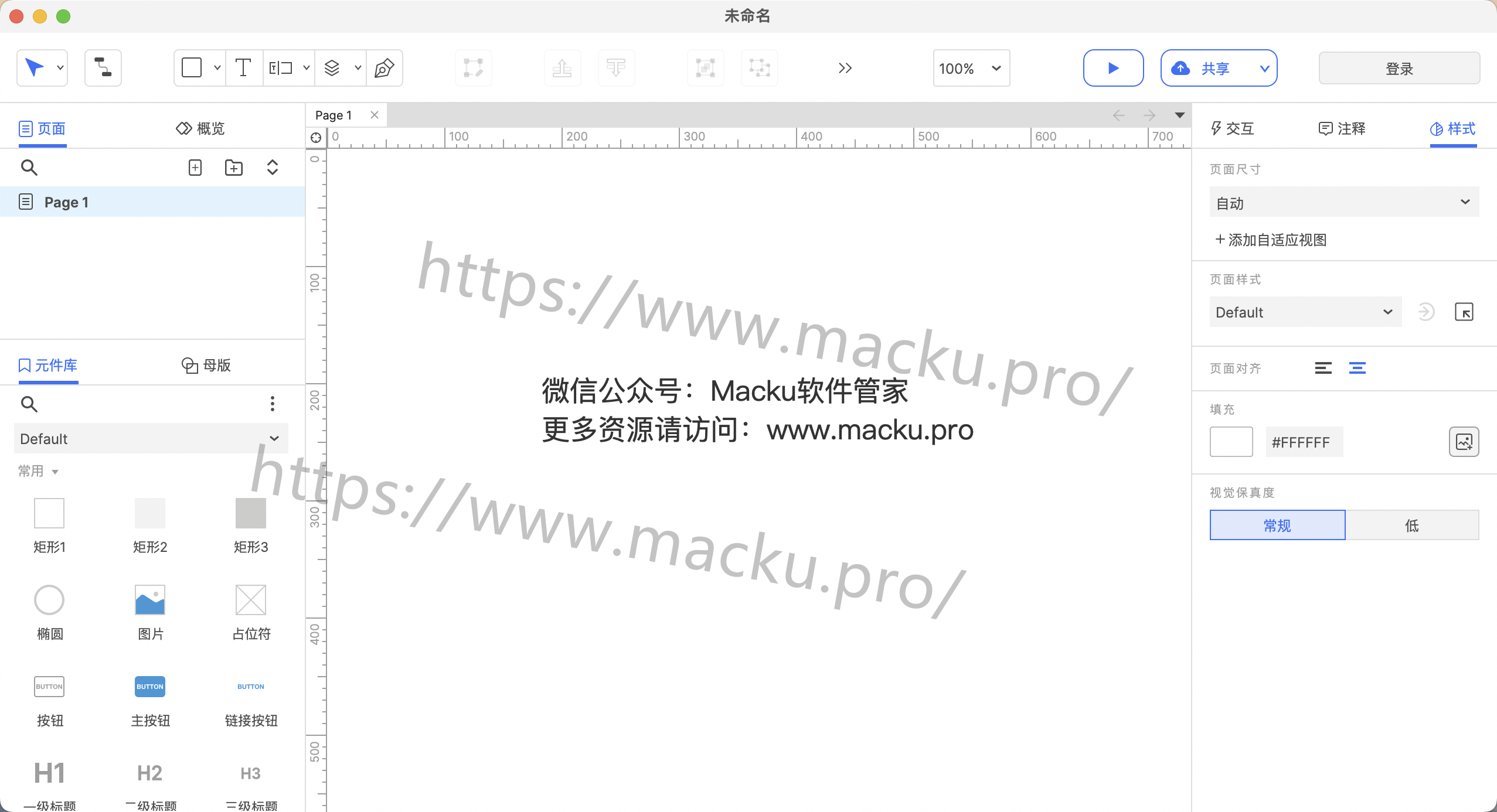Click the group objects icon
The width and height of the screenshot is (1497, 812).
[705, 68]
